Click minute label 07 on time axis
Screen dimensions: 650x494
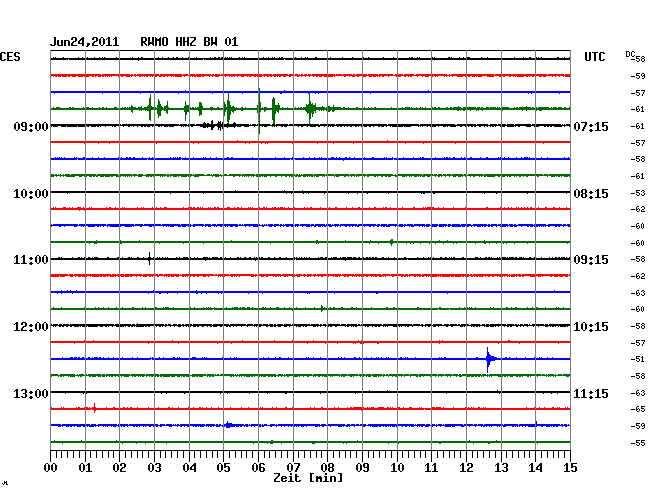(293, 467)
